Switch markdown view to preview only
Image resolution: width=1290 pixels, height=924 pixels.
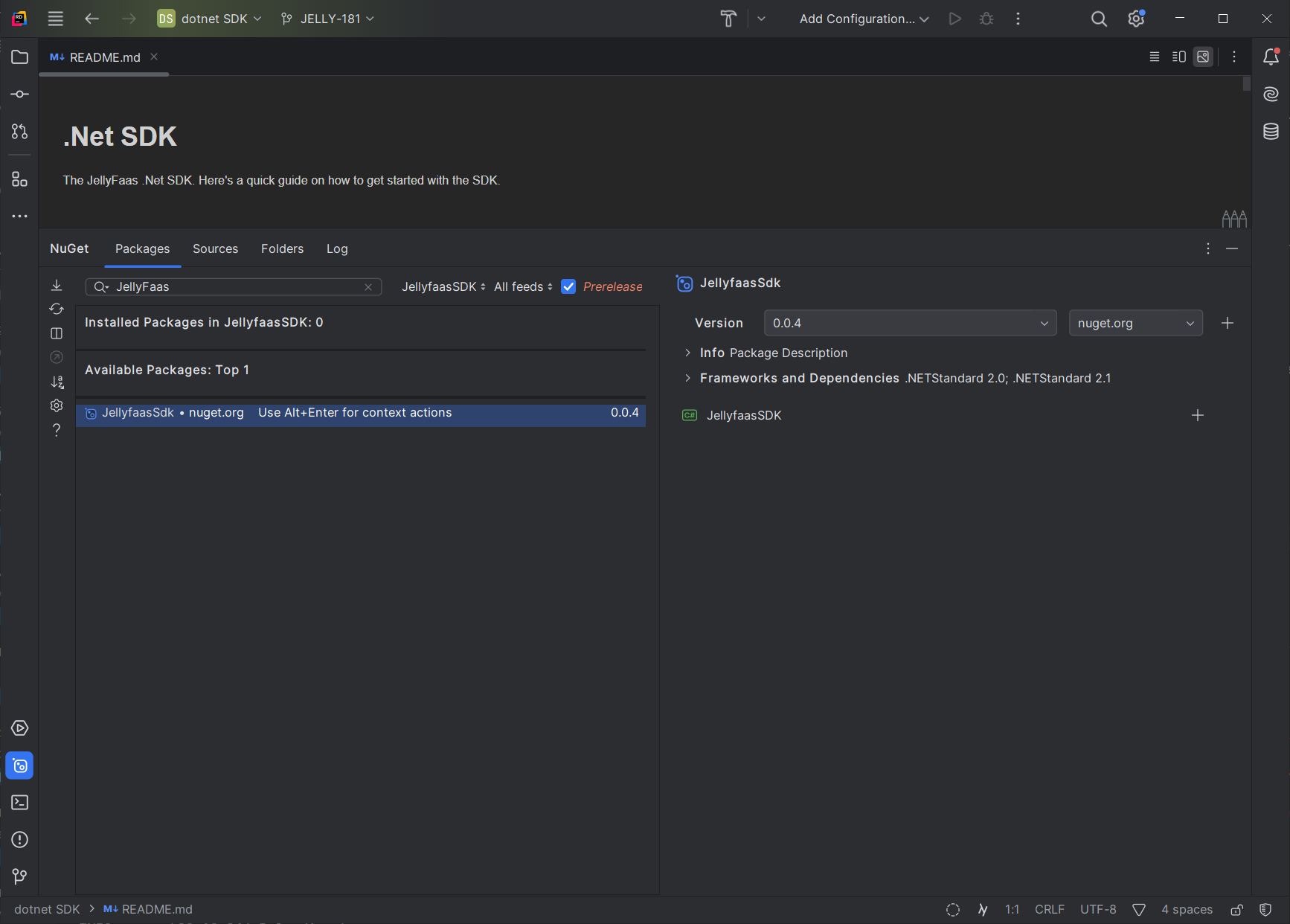(x=1203, y=57)
